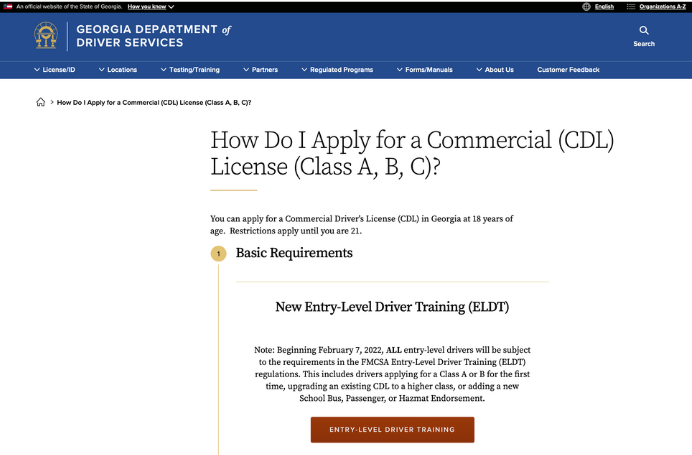Click the Georgia flag icon
The image size is (692, 455).
point(8,6)
